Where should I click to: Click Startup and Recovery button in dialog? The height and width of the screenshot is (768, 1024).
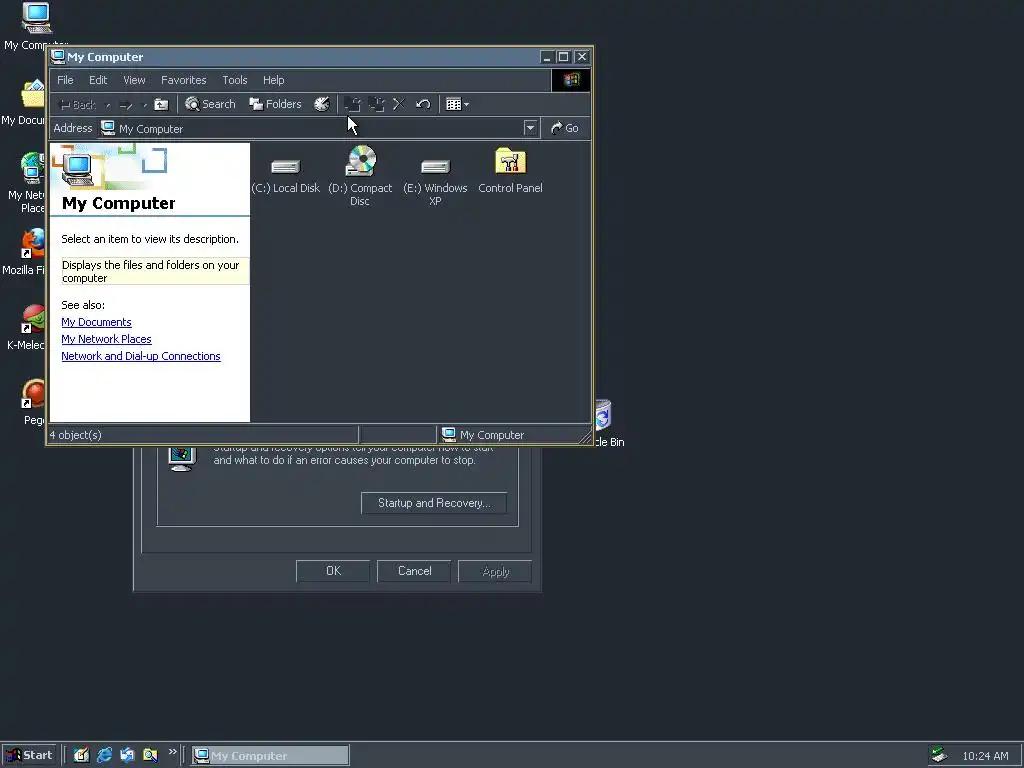pos(434,503)
